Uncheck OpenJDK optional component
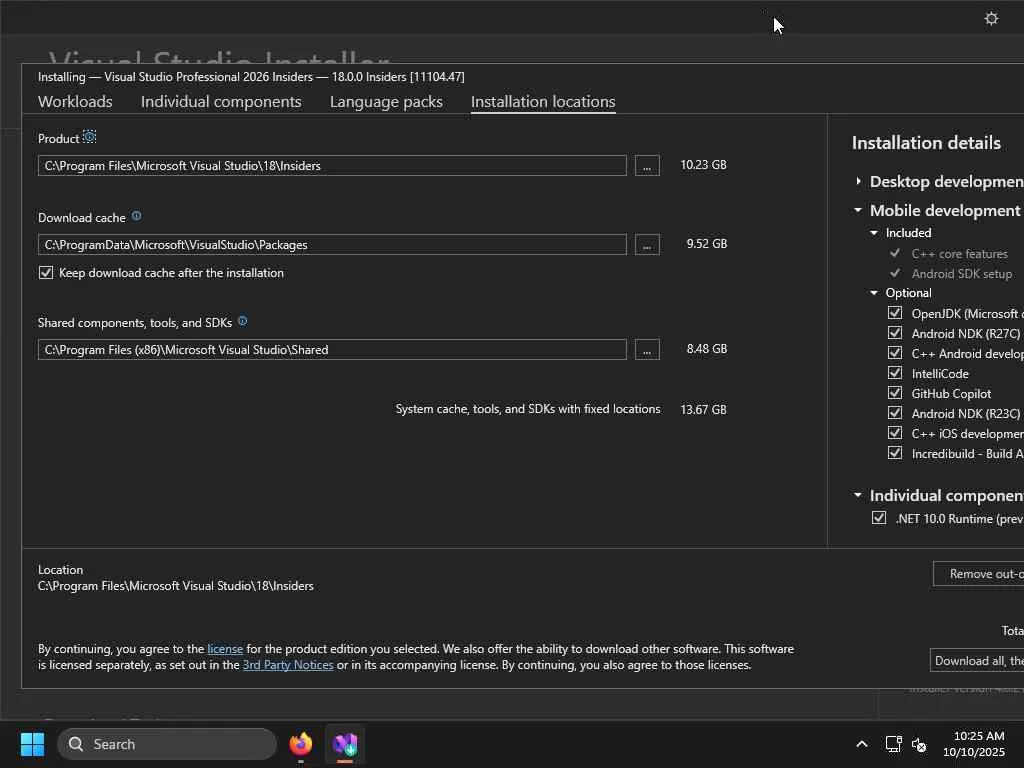Image resolution: width=1024 pixels, height=768 pixels. tap(895, 313)
